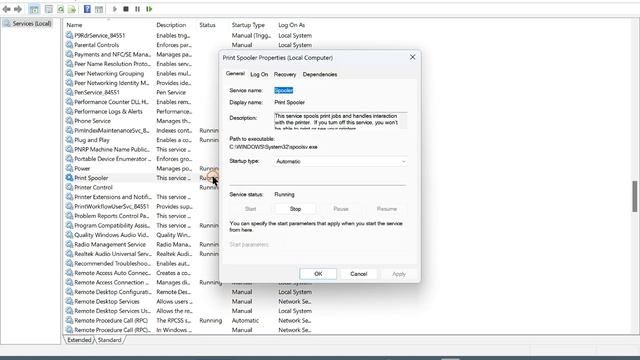Open the Log On tab
The width and height of the screenshot is (640, 360).
[259, 74]
